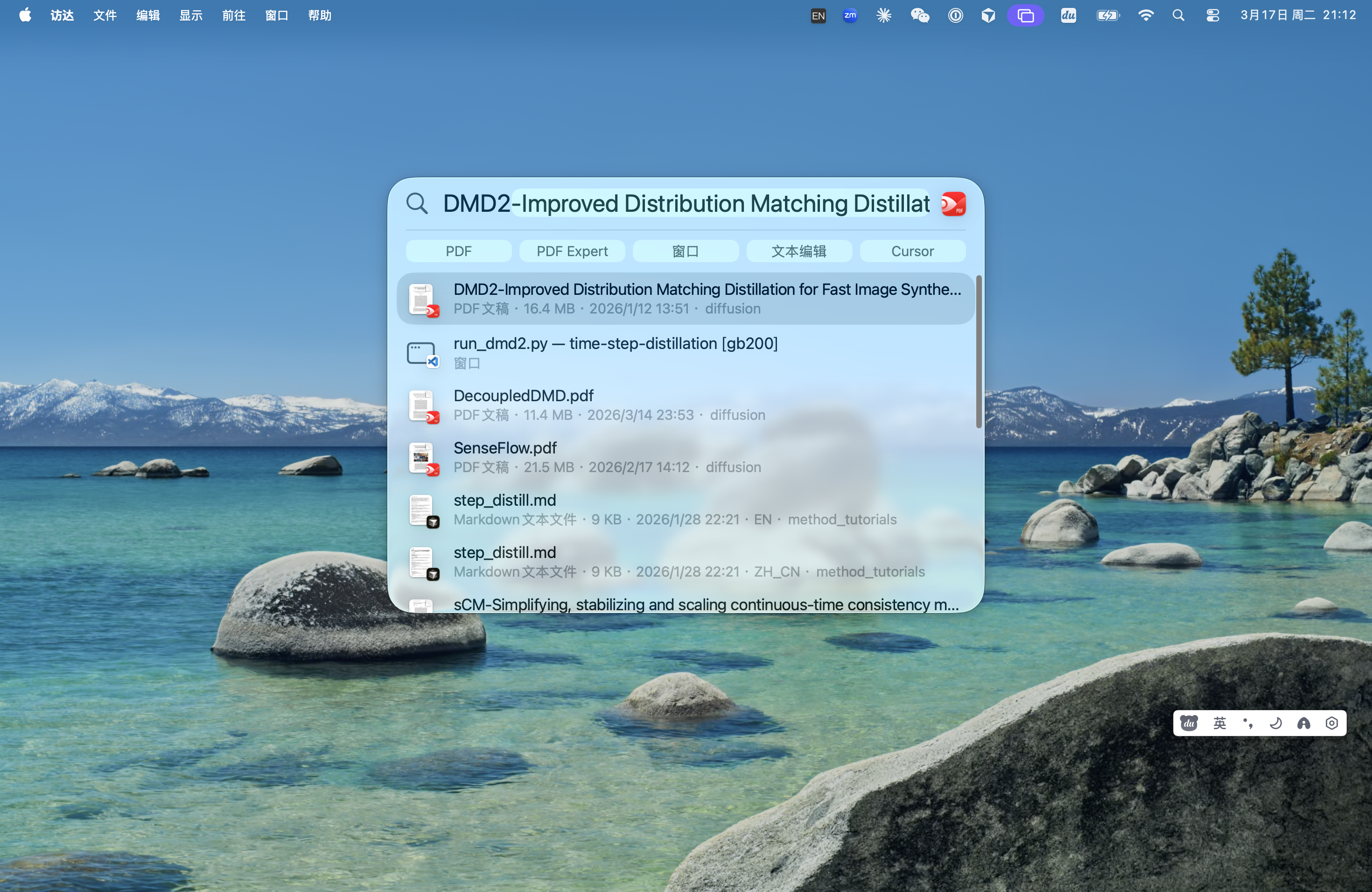Open the Wi-Fi status menu
The height and width of the screenshot is (892, 1372).
(x=1146, y=15)
